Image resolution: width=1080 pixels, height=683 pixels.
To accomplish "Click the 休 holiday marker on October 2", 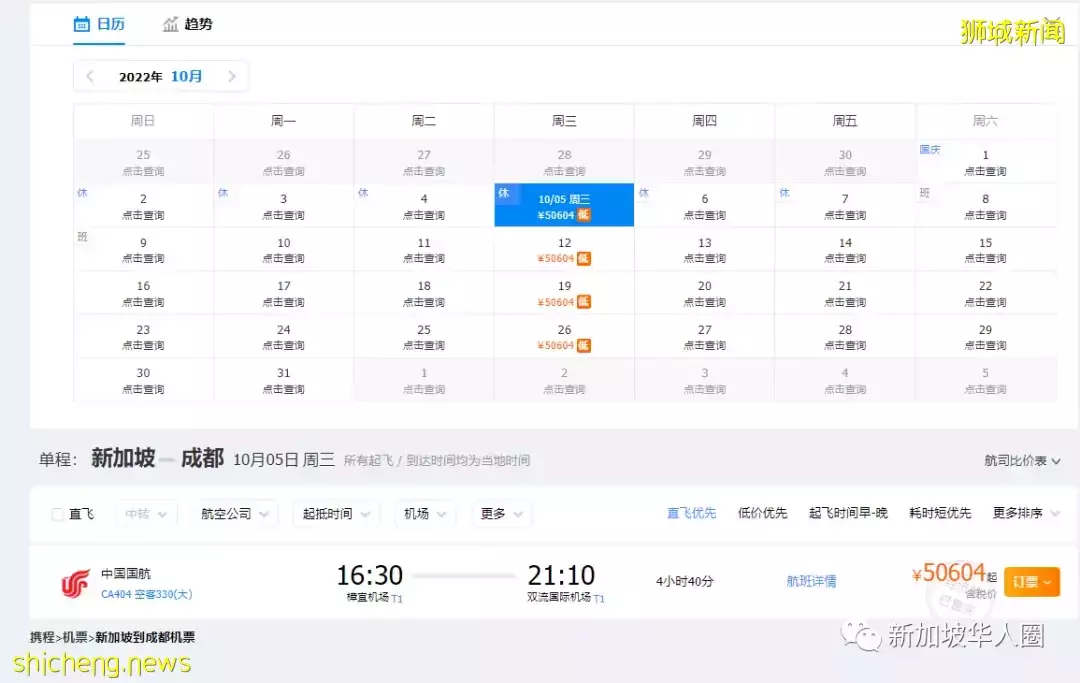I will [x=82, y=191].
